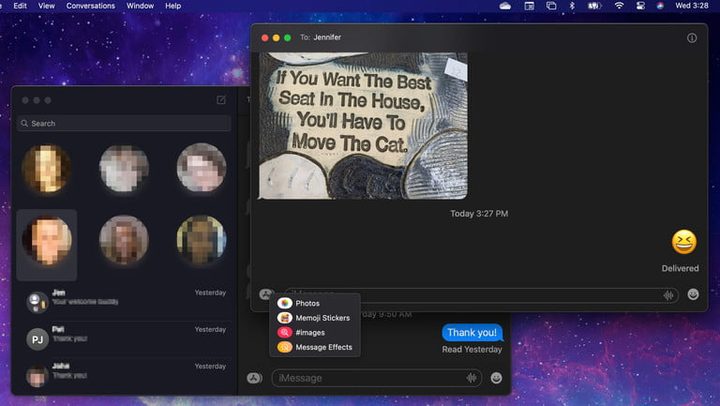Open conversation details info icon for Jennifer
The height and width of the screenshot is (406, 720).
coord(692,38)
